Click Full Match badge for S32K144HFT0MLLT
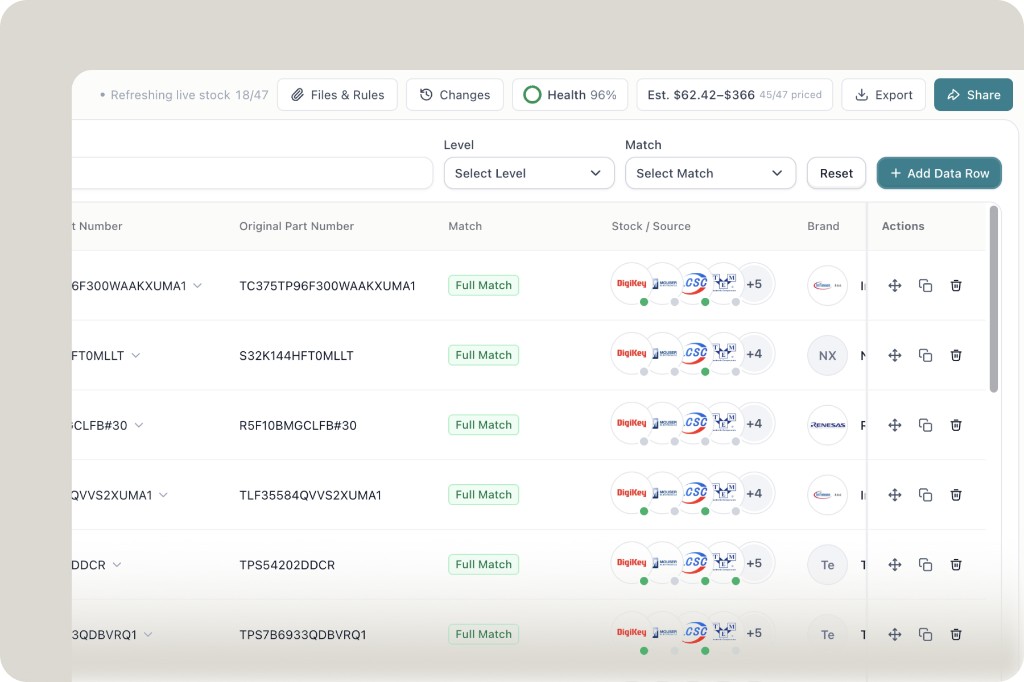 click(x=483, y=355)
